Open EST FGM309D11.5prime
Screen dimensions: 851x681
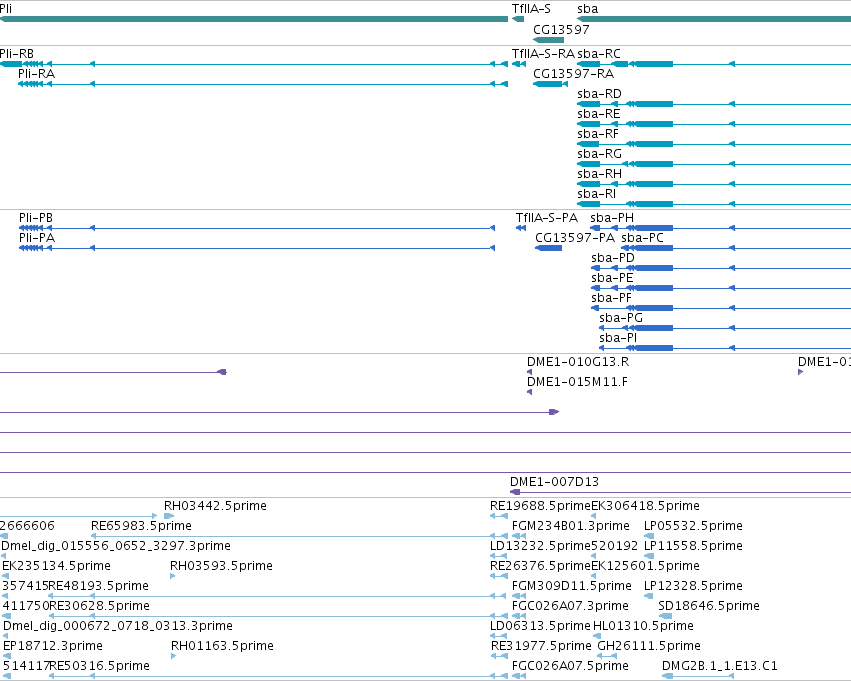(571, 587)
